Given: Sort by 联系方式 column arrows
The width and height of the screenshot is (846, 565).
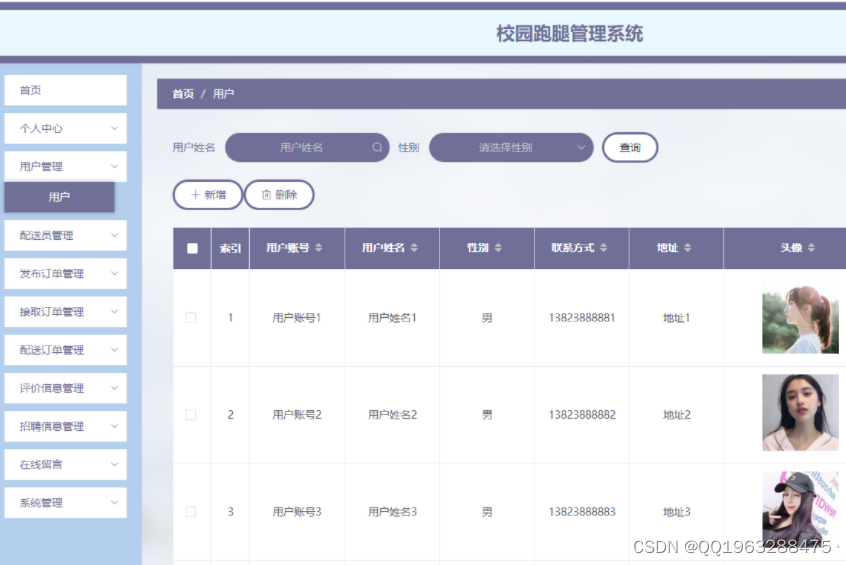Looking at the screenshot, I should [x=604, y=248].
